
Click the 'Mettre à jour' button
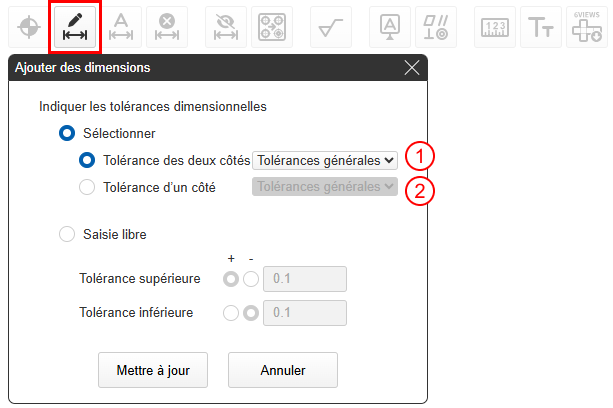click(x=153, y=369)
